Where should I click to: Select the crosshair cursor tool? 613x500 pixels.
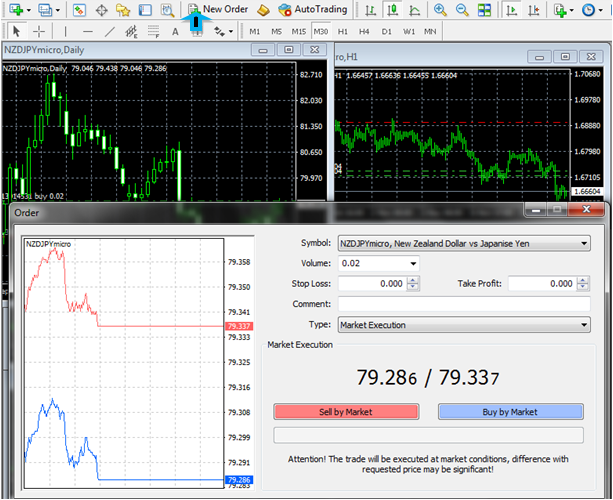pyautogui.click(x=40, y=31)
